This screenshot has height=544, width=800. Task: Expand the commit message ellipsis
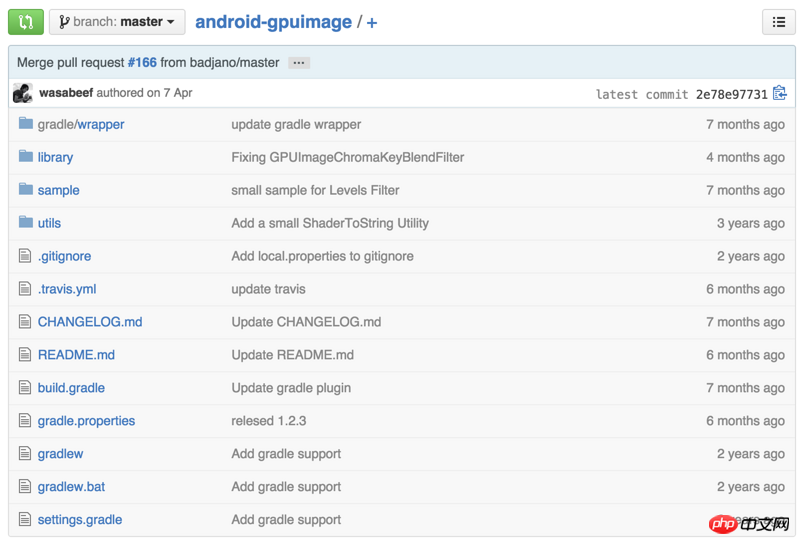pos(298,62)
